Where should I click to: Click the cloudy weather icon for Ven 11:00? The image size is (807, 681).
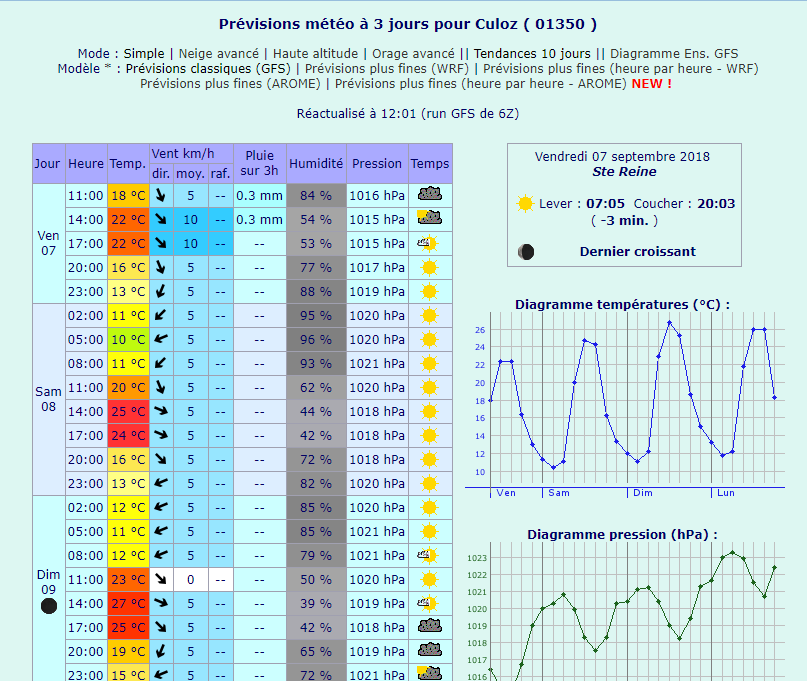tap(430, 194)
